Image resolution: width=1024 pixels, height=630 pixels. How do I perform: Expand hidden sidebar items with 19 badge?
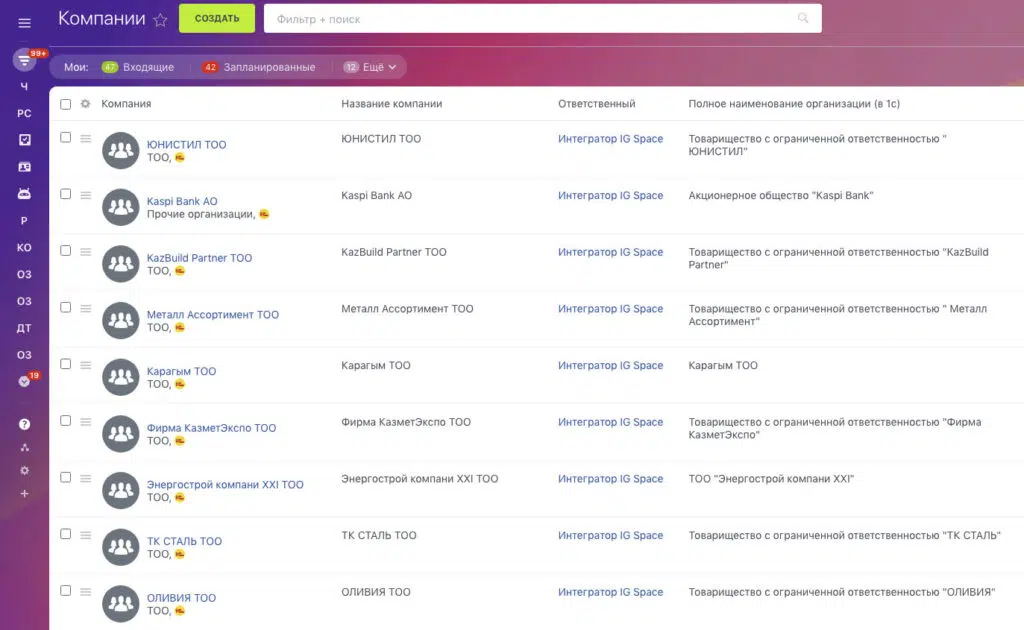(x=24, y=381)
